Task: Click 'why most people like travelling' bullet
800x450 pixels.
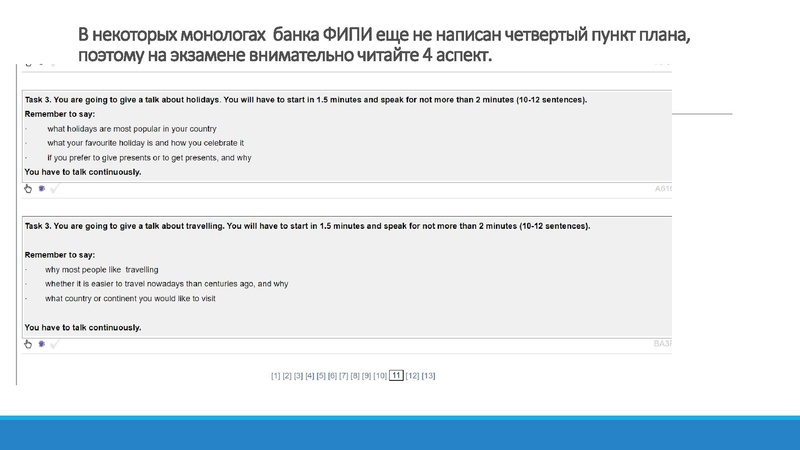Action: click(102, 270)
